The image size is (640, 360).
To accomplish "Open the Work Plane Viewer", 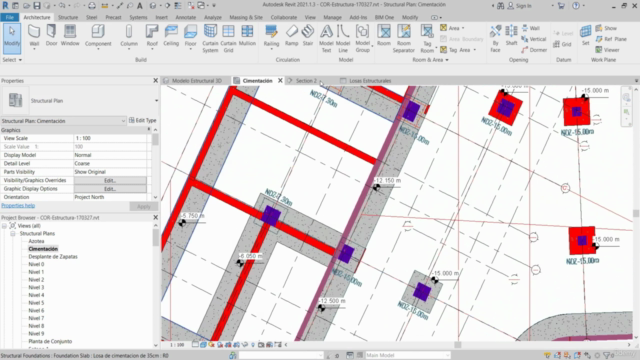I will 607,50.
